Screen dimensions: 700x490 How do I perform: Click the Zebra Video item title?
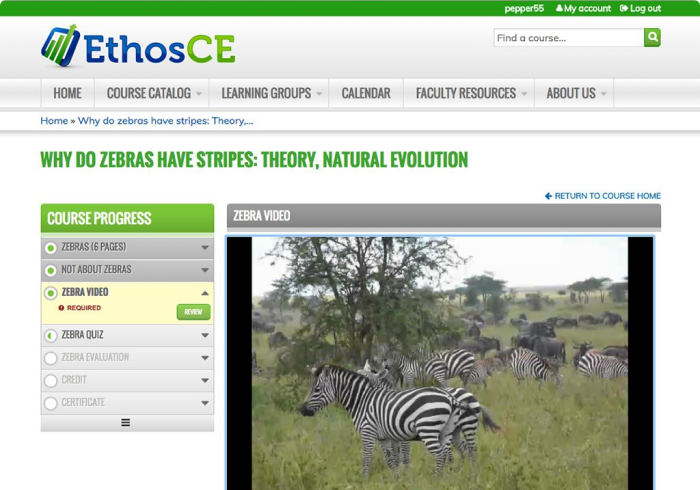coord(85,292)
